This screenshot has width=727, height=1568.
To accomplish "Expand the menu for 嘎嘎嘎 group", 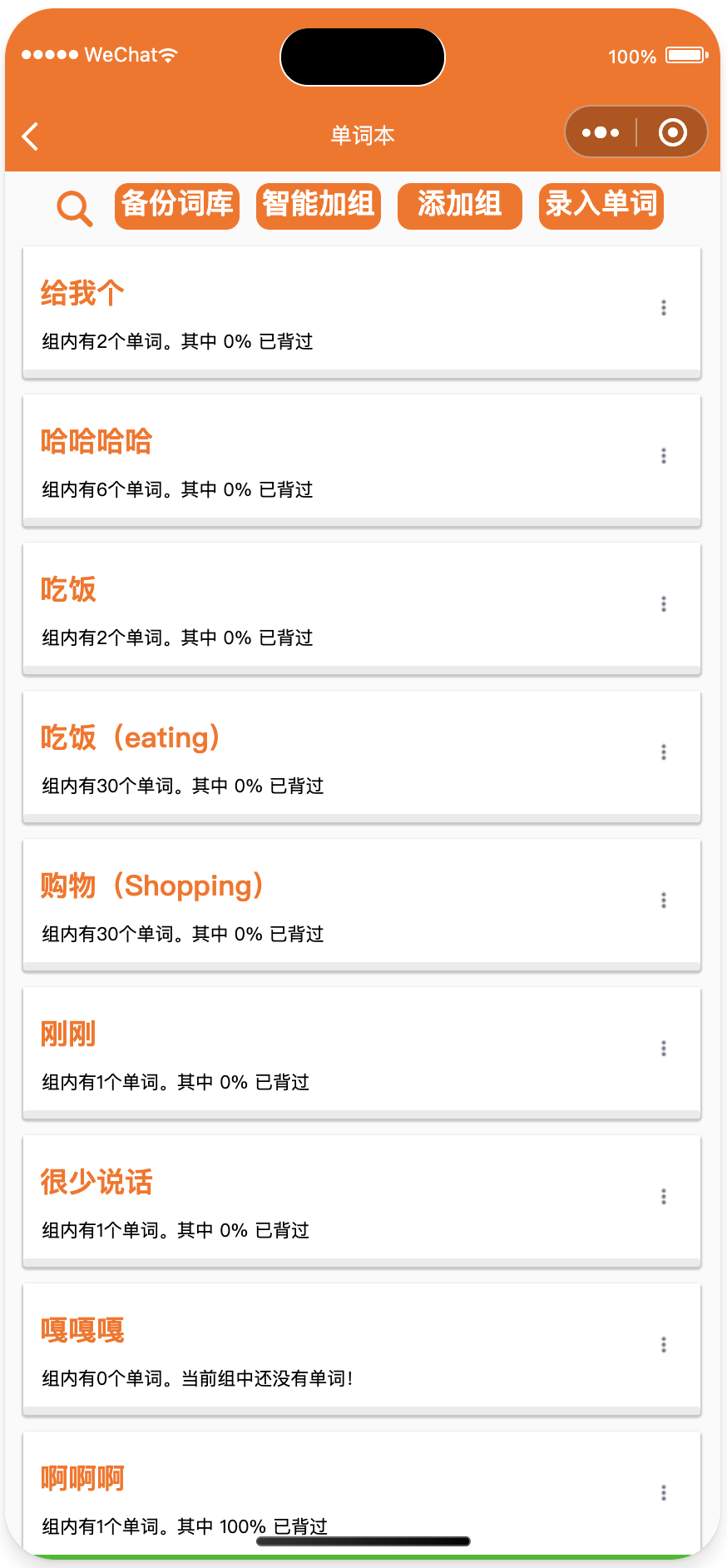I will click(664, 1345).
